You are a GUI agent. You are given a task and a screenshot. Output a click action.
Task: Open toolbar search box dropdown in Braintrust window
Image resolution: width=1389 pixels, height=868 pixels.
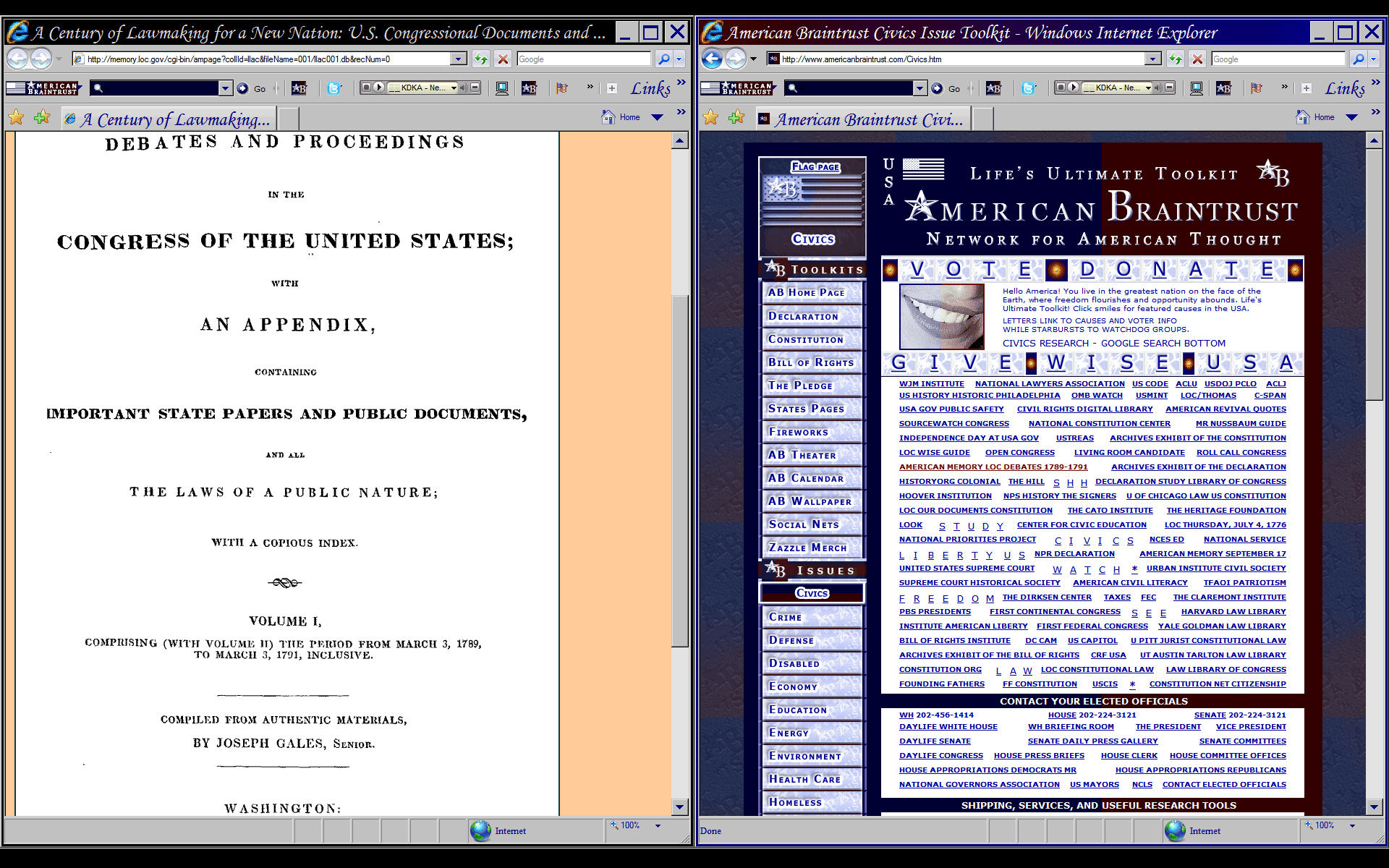(x=919, y=88)
